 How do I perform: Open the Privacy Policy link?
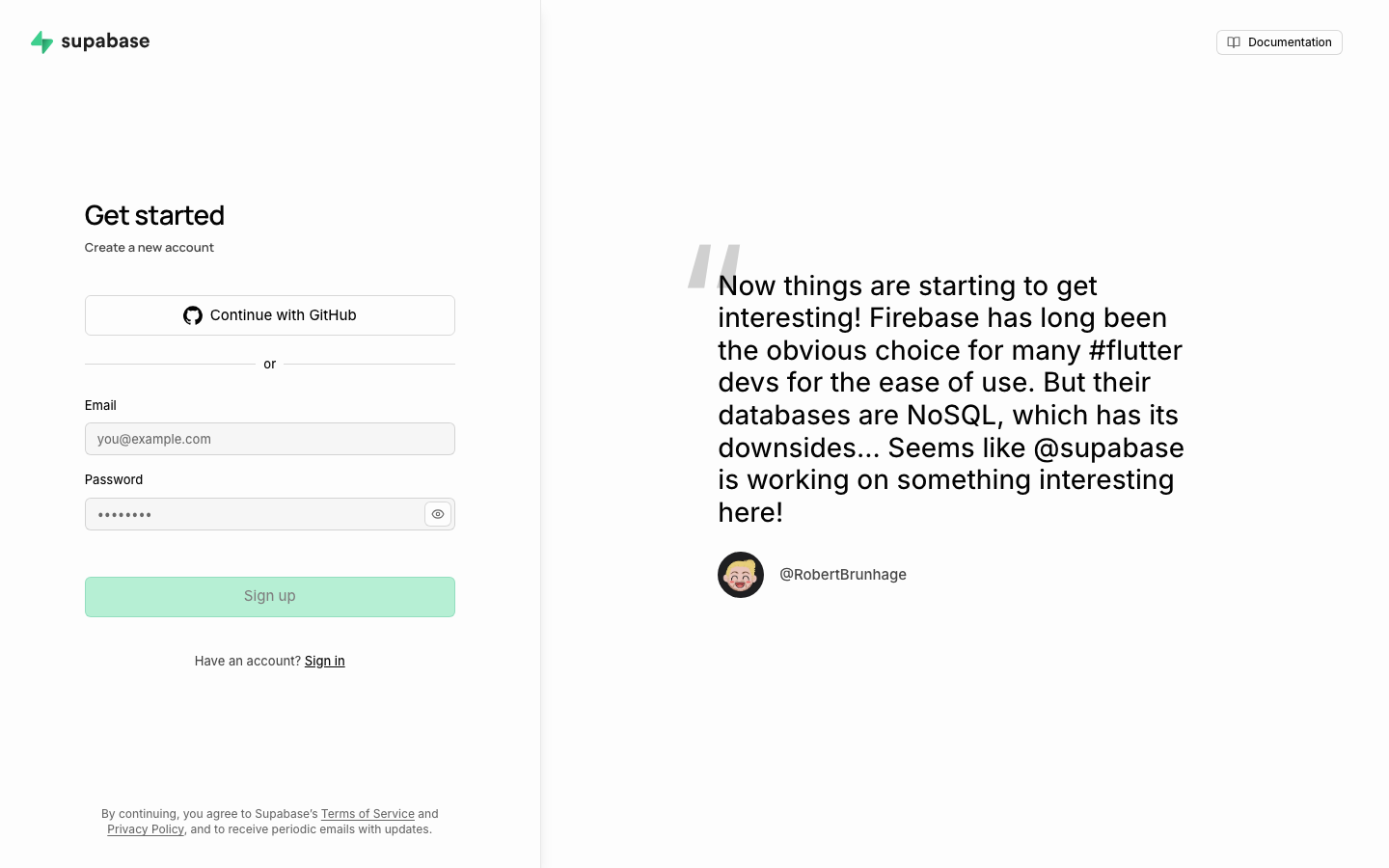[146, 829]
